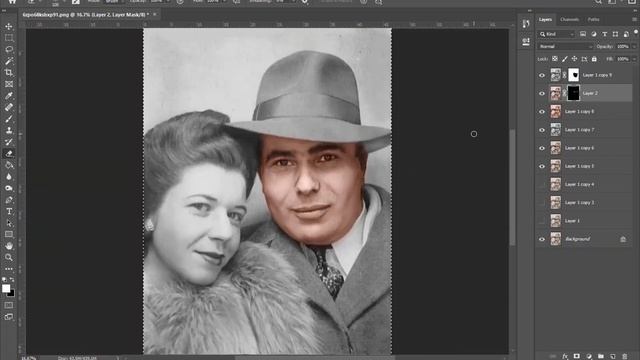Close the open document tab
The height and width of the screenshot is (360, 640).
coord(155,14)
